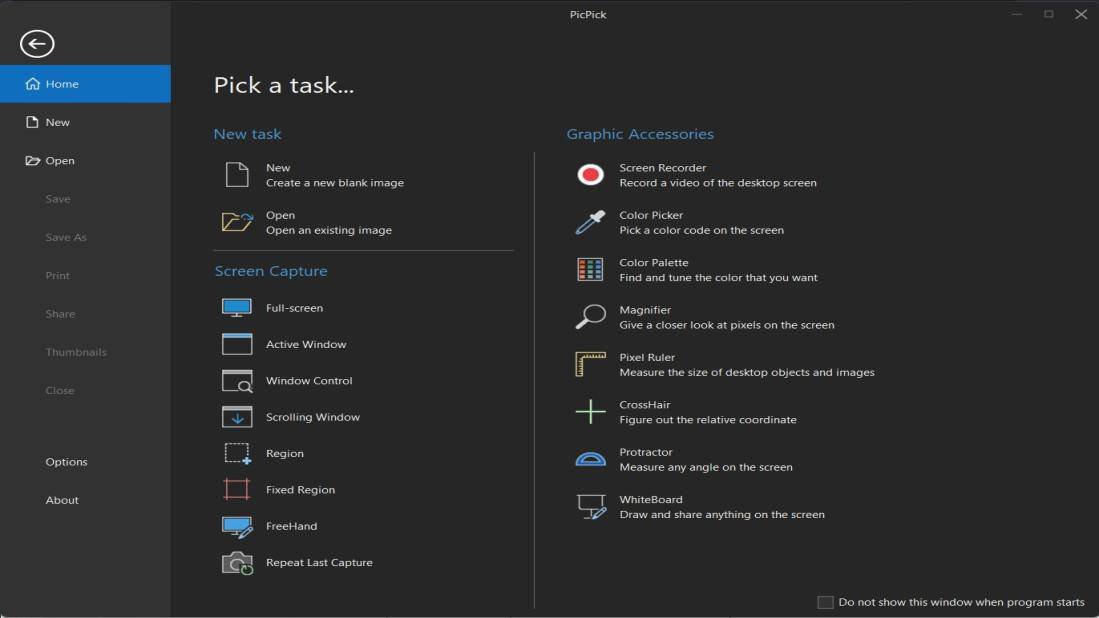The height and width of the screenshot is (618, 1099).
Task: Click 'Measure any angle on the screen' text
Action: 706,467
